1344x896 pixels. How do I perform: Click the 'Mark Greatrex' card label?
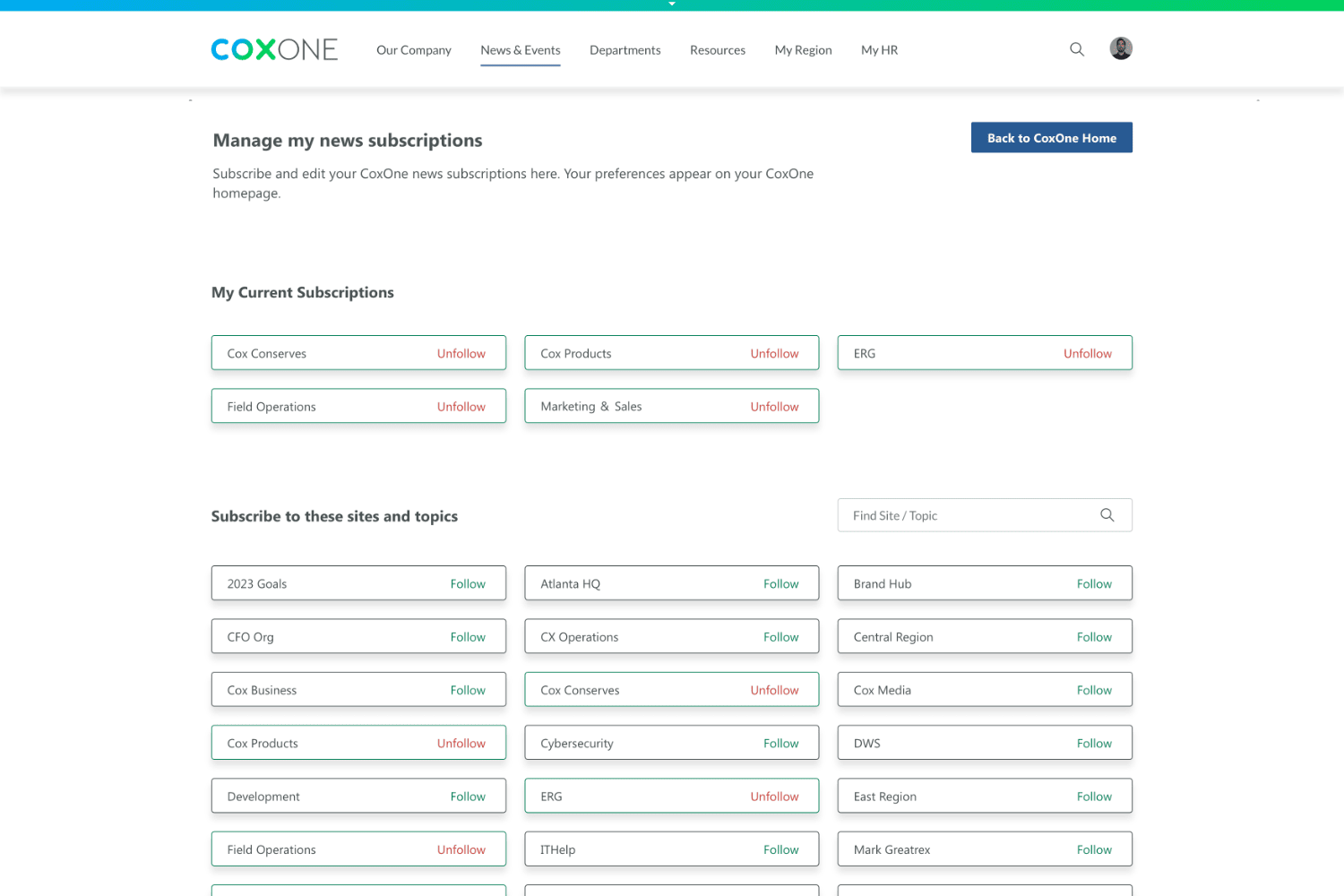tap(892, 849)
